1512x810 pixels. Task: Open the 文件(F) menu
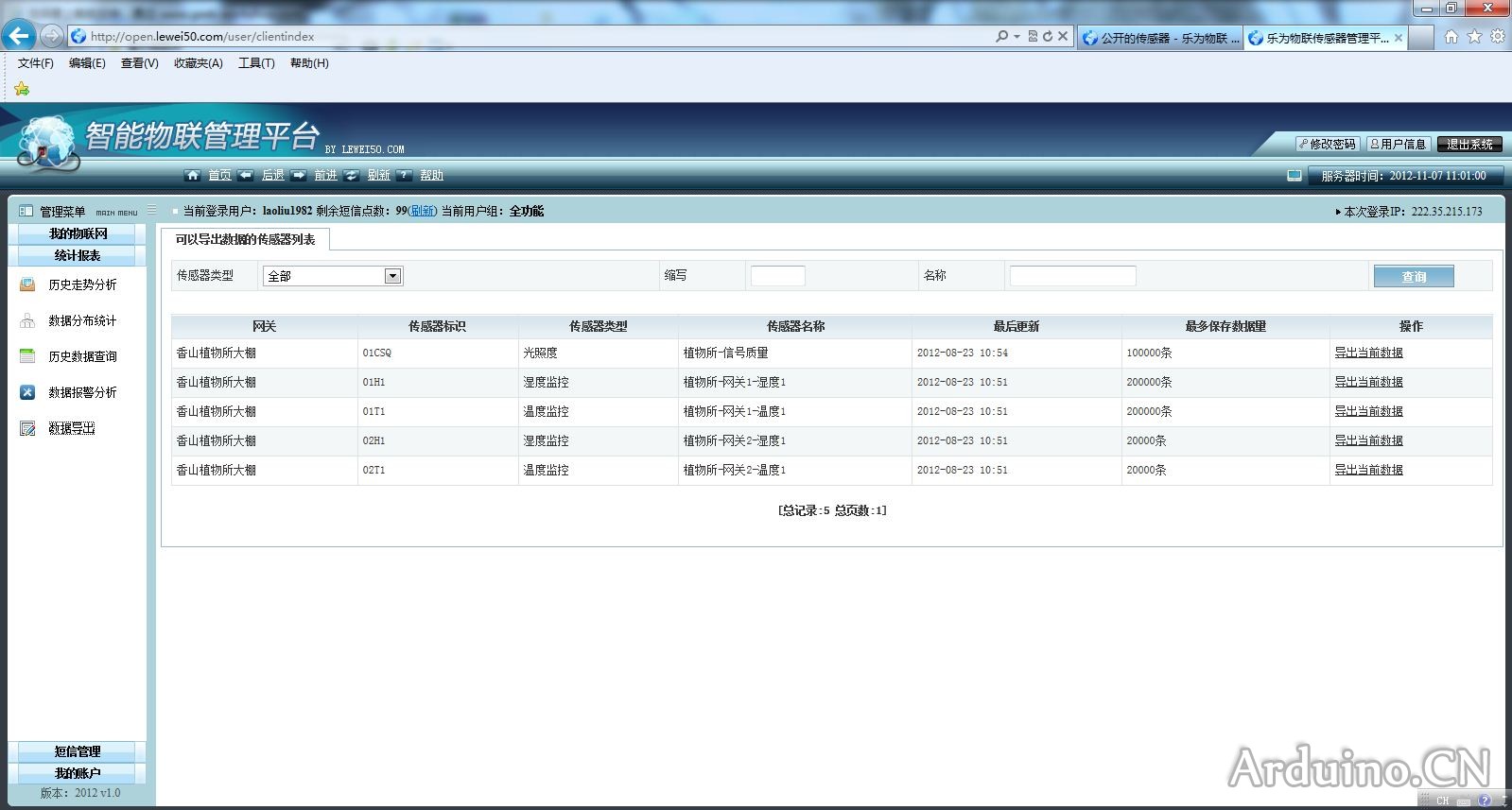36,63
